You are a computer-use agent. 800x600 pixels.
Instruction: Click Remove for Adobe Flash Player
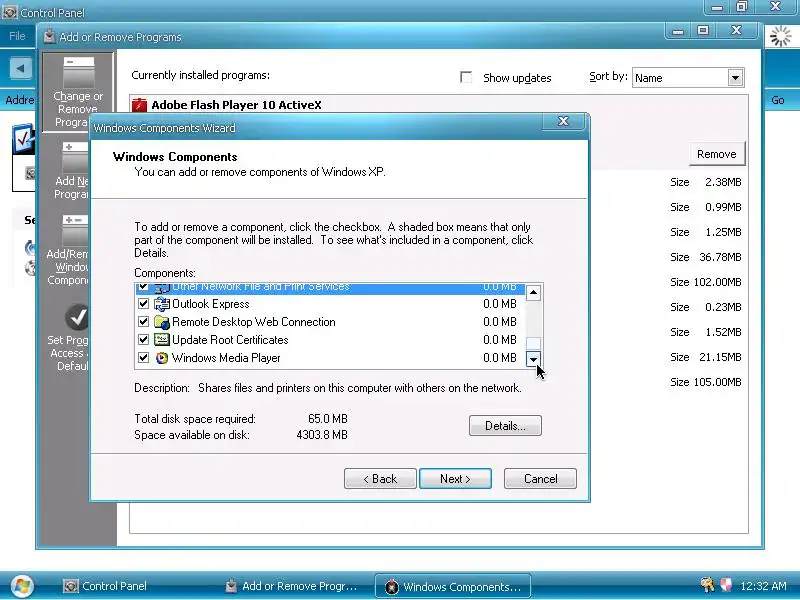(x=717, y=154)
